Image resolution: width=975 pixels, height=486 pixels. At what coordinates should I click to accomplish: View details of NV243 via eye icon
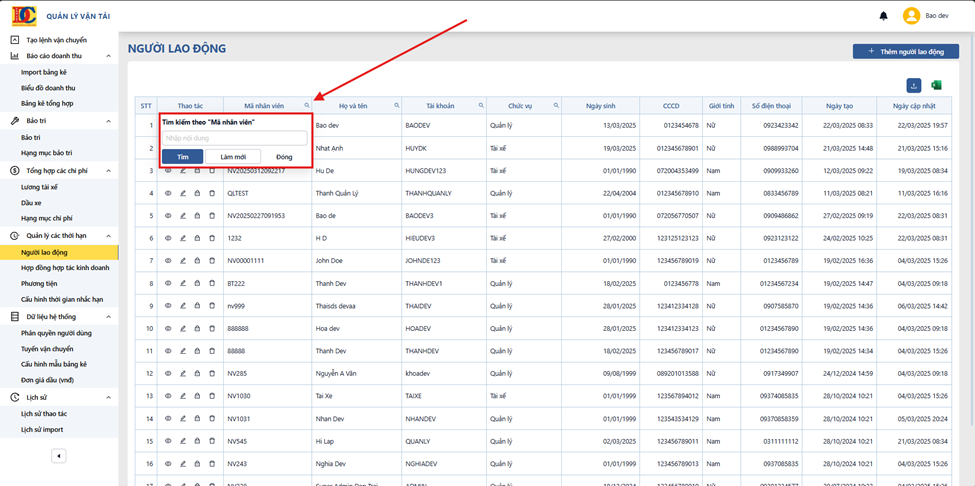coord(168,464)
